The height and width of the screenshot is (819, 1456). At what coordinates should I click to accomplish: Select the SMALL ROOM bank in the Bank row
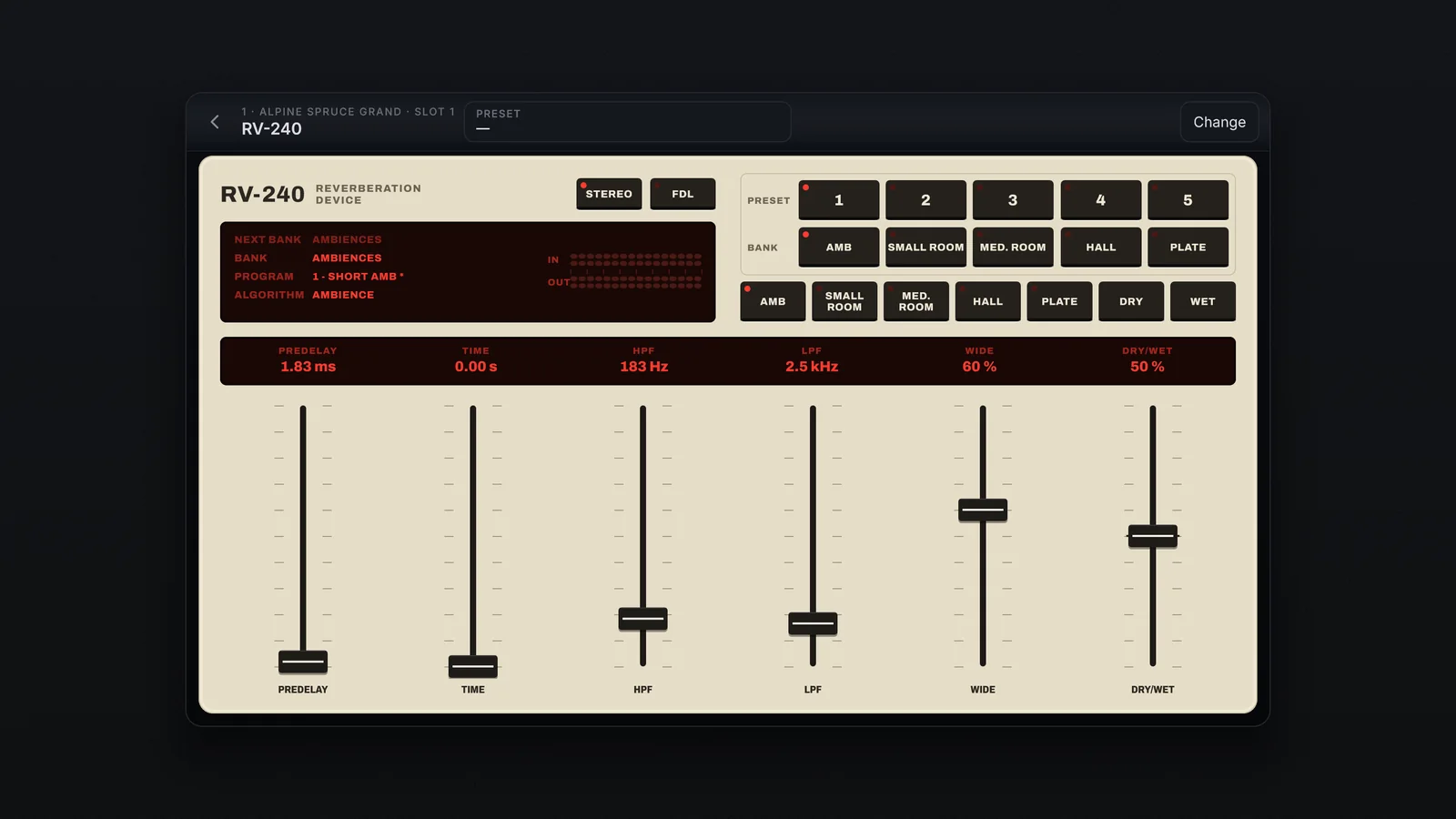point(925,247)
